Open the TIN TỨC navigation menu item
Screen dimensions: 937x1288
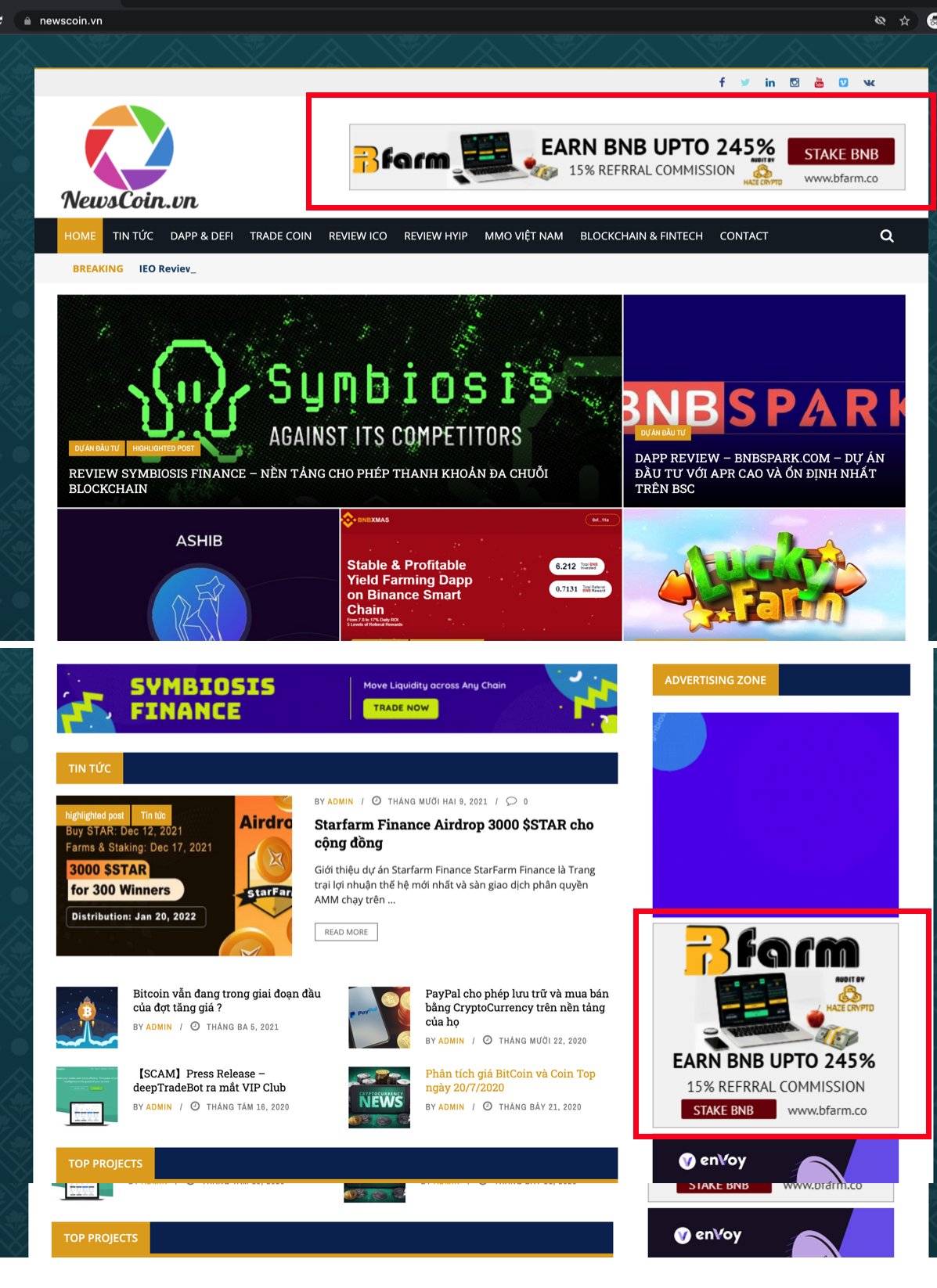133,236
